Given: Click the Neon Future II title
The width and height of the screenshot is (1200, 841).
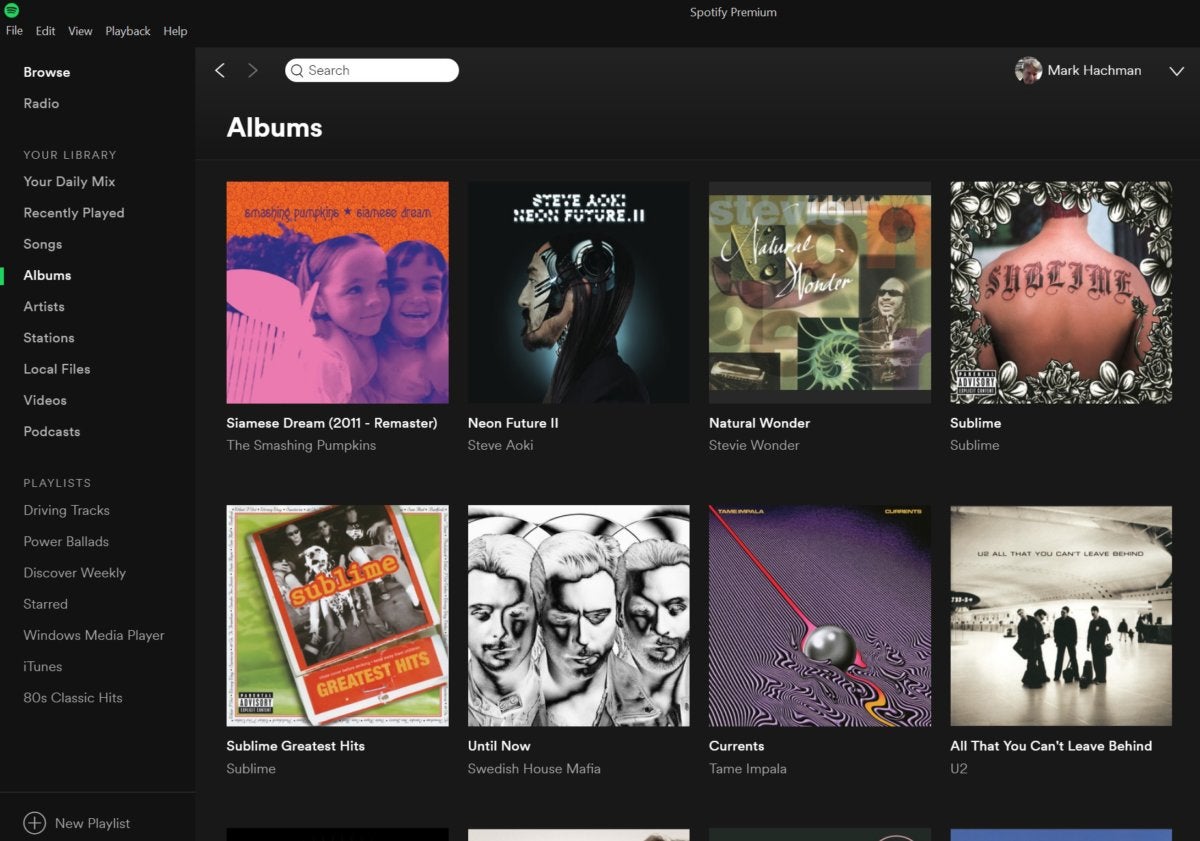Looking at the screenshot, I should click(513, 423).
